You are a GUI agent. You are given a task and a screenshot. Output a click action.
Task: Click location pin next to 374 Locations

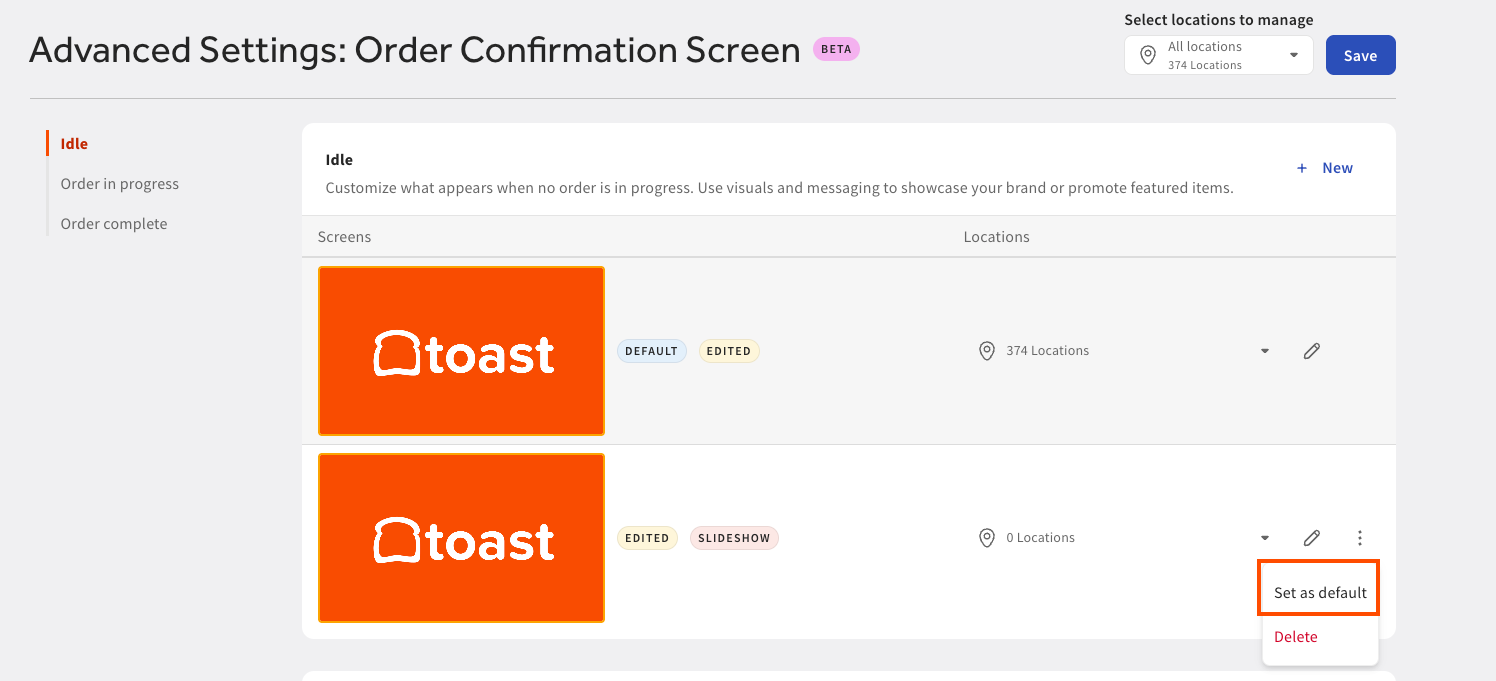pyautogui.click(x=987, y=351)
